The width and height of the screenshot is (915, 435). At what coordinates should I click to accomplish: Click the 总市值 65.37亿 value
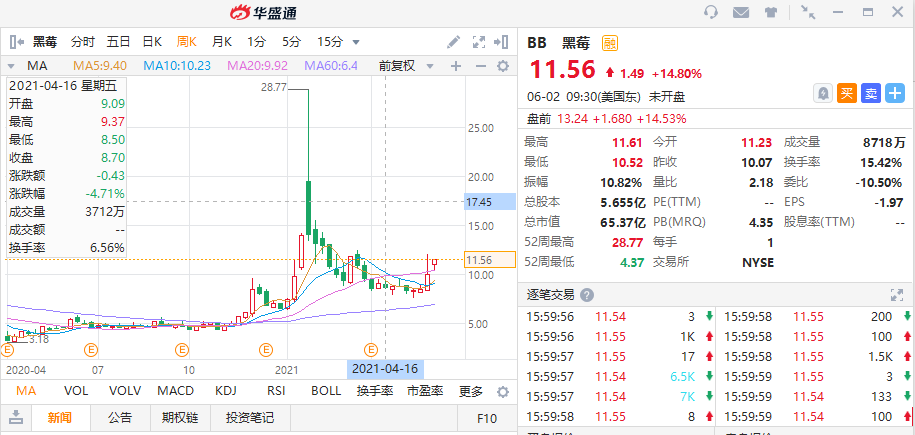click(622, 222)
